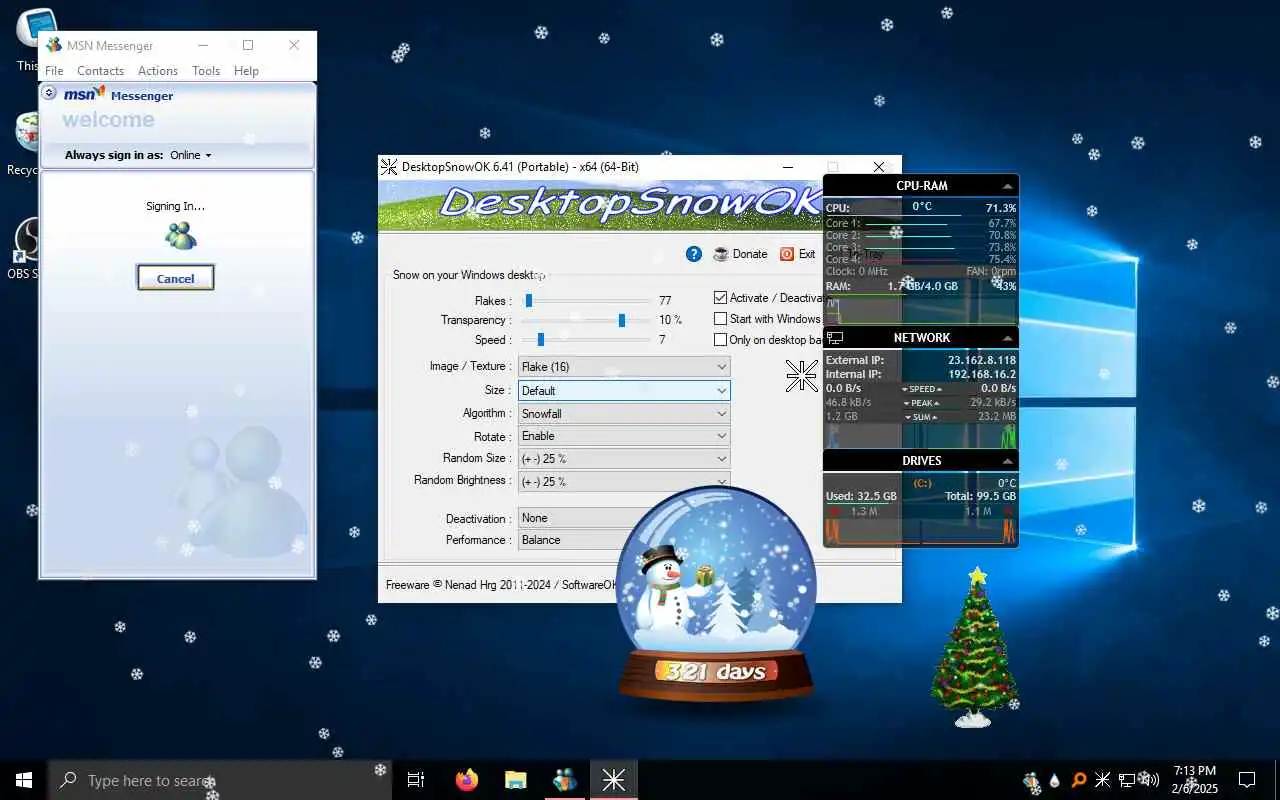Click the Used: 32.5 GB drive text
This screenshot has width=1280, height=800.
[861, 496]
